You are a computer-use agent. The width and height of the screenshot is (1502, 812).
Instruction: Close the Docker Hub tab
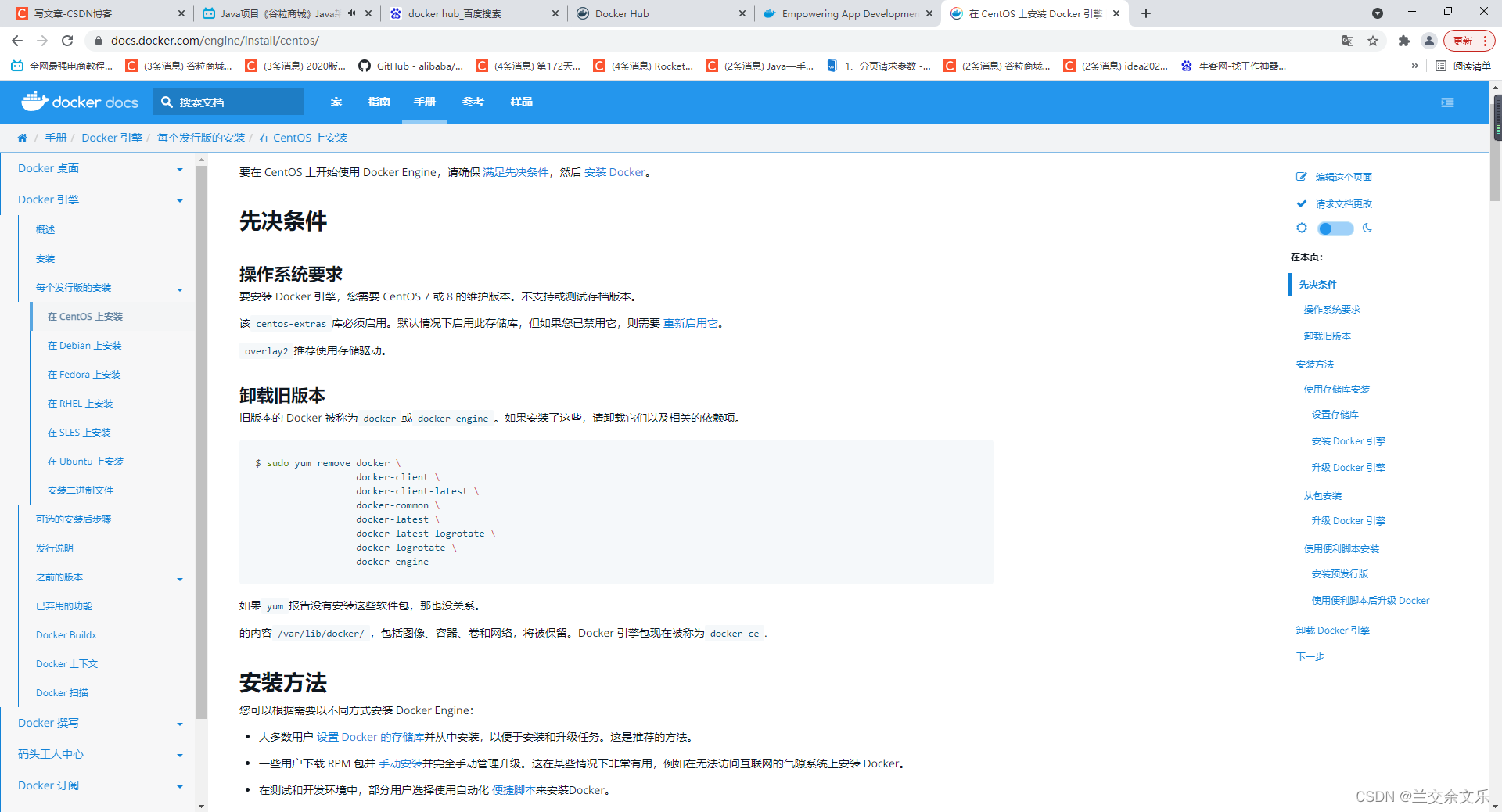coord(742,13)
